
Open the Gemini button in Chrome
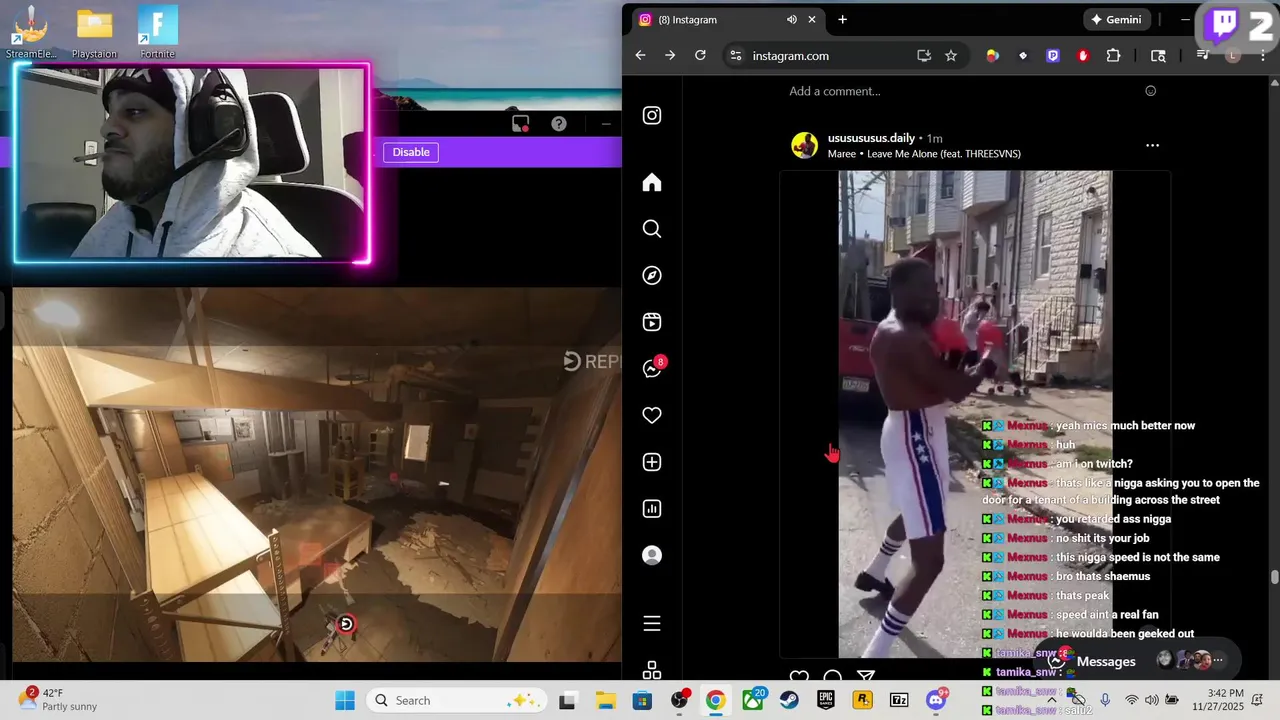tap(1117, 20)
